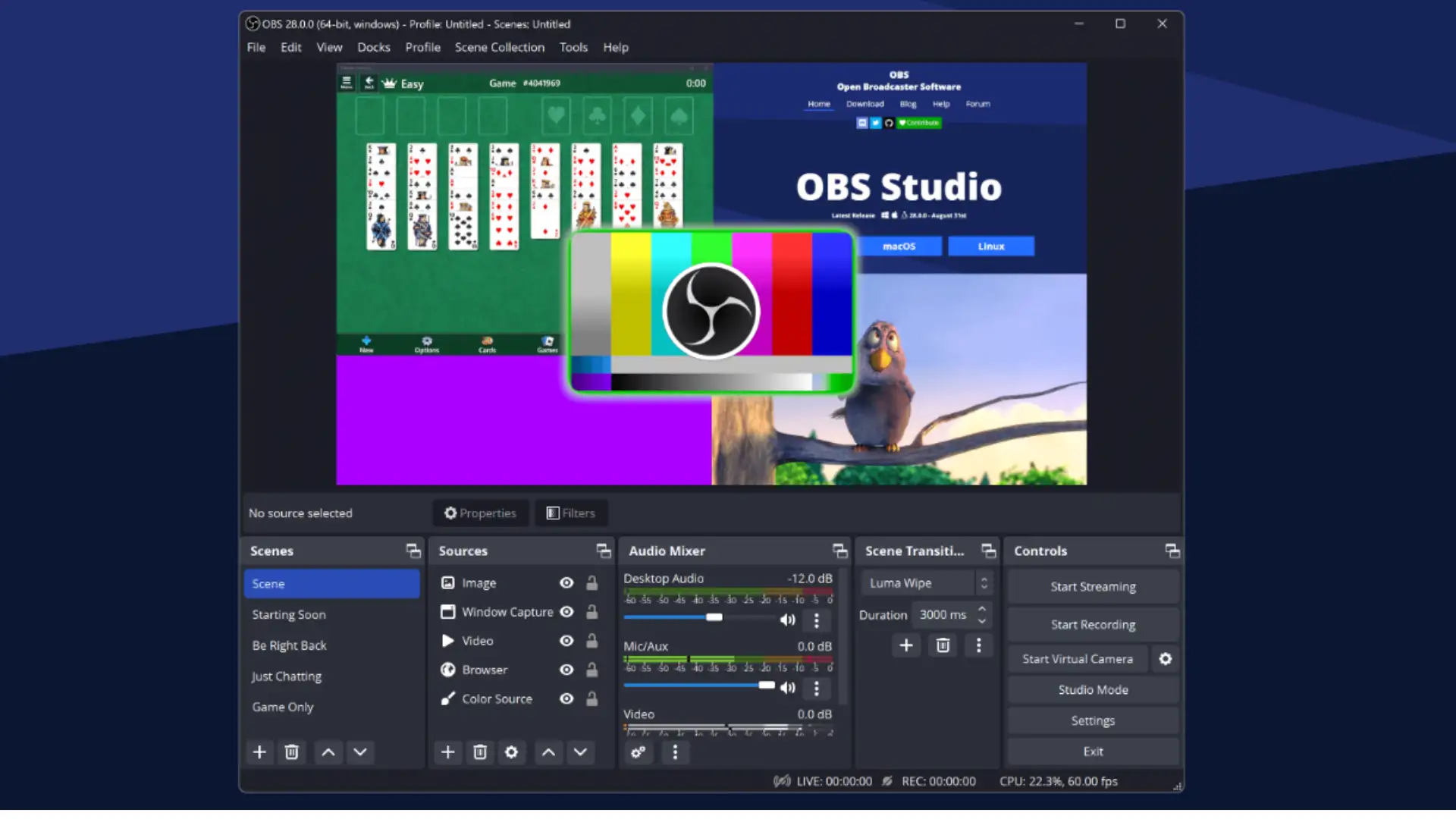Add a scene transition with plus icon

click(x=906, y=645)
